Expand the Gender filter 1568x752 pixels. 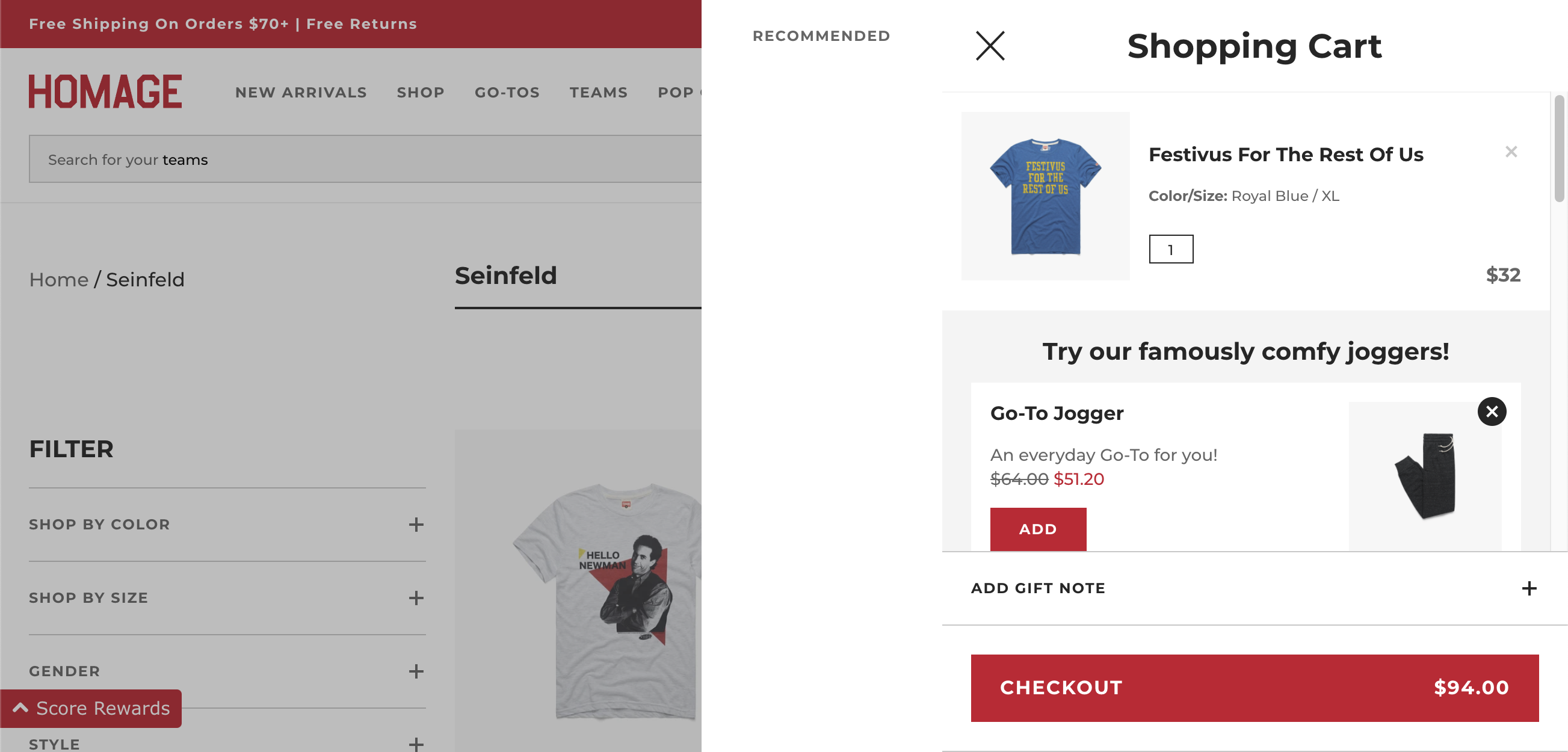[x=416, y=671]
